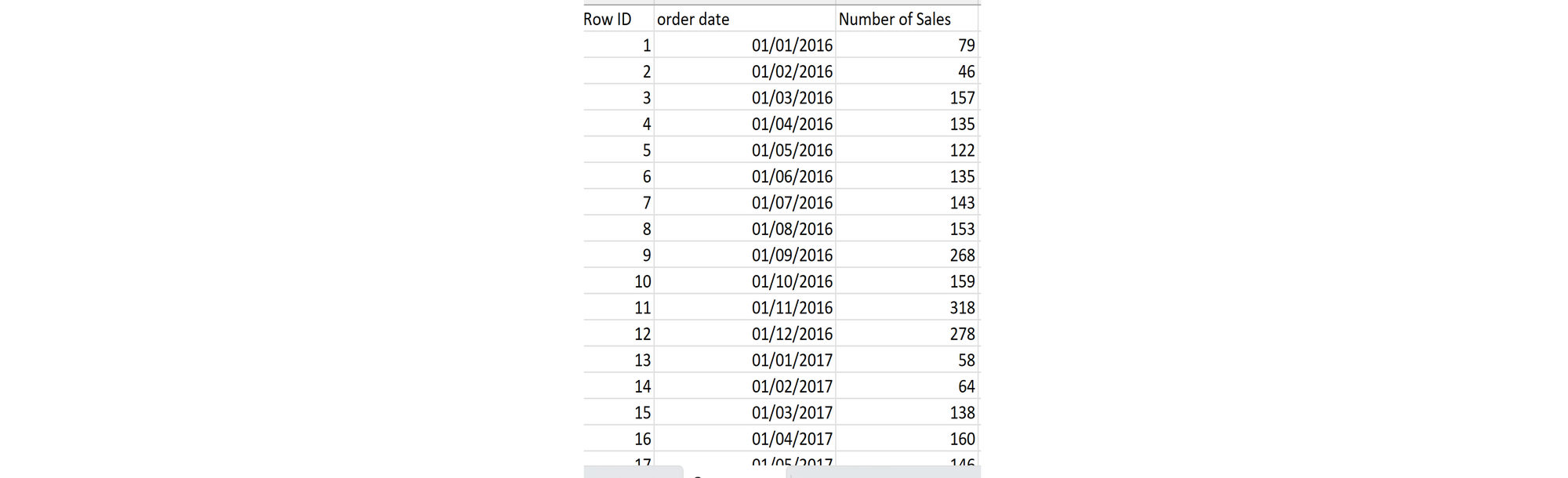Select the 'Row ID' header cell
This screenshot has height=478, width=1568.
[x=608, y=20]
